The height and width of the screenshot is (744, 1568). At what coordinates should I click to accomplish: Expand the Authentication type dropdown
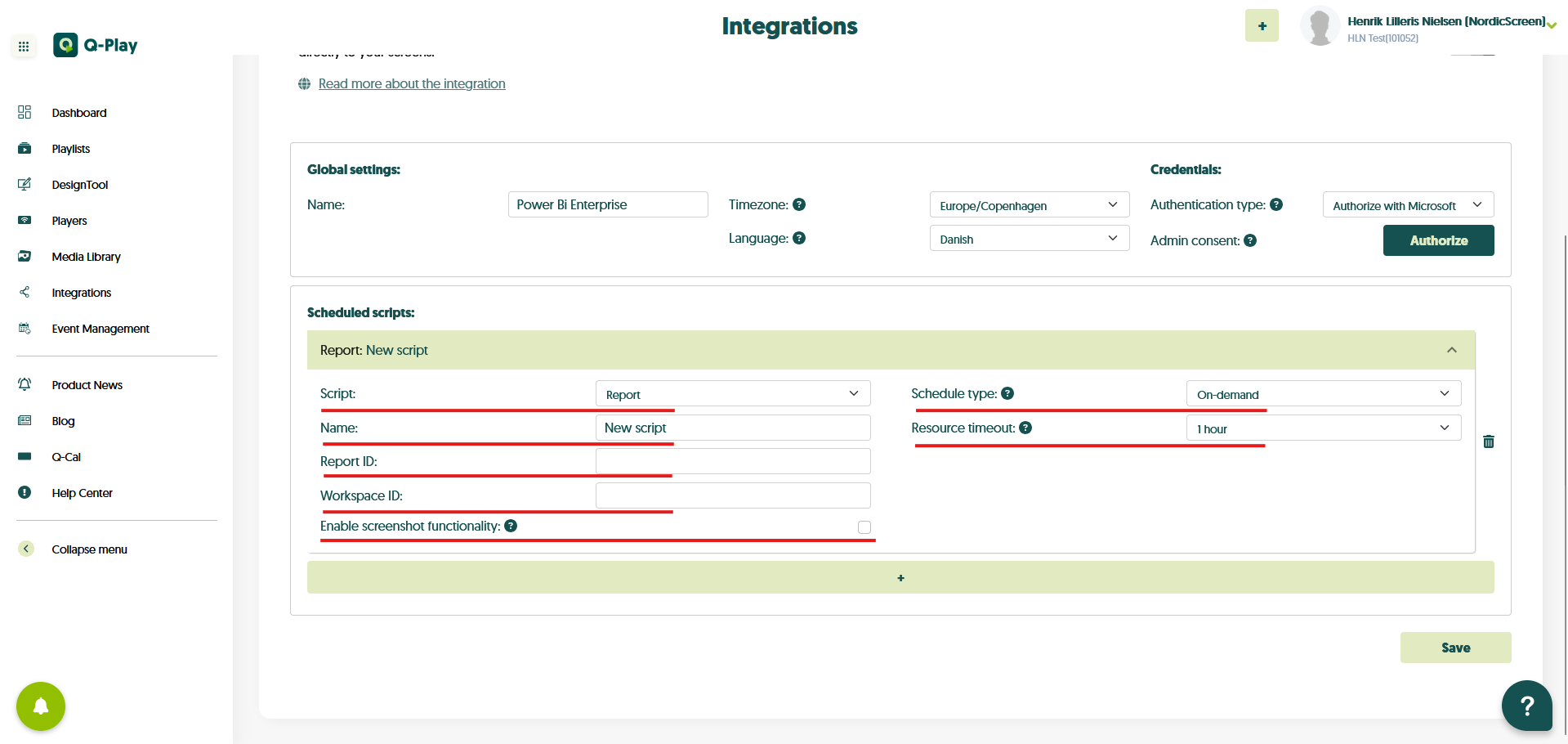(1407, 205)
